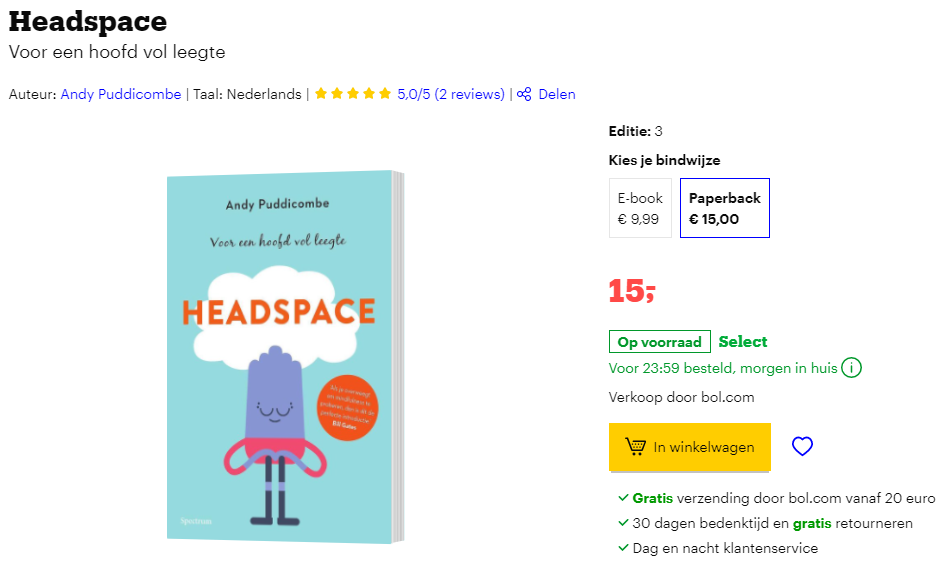
Task: Select the Paperback € 15,00 option
Action: 725,208
